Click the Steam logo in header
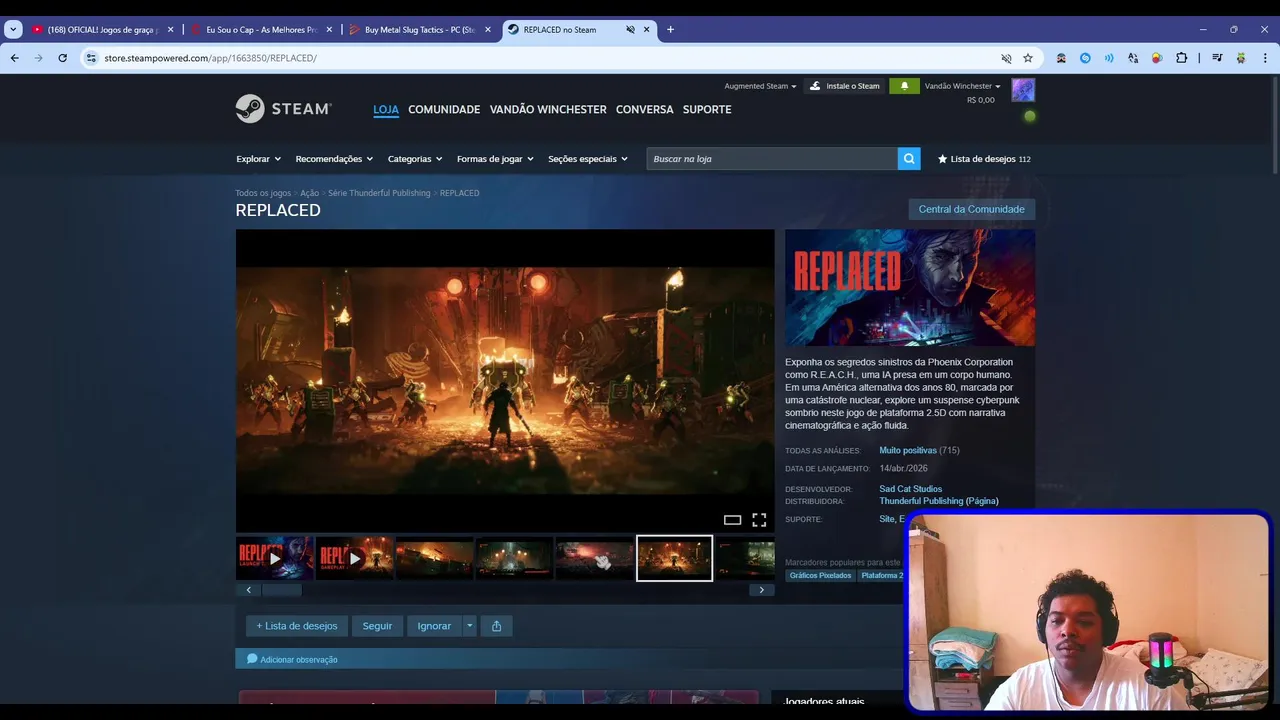 (283, 109)
